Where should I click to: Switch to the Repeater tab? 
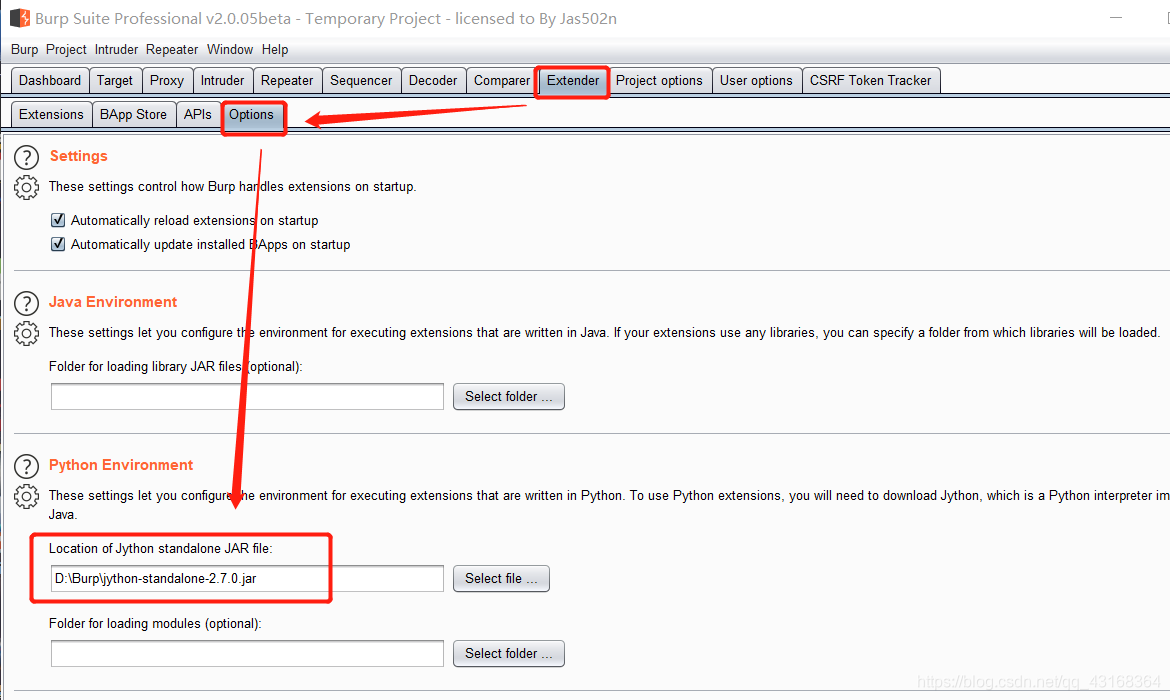287,81
